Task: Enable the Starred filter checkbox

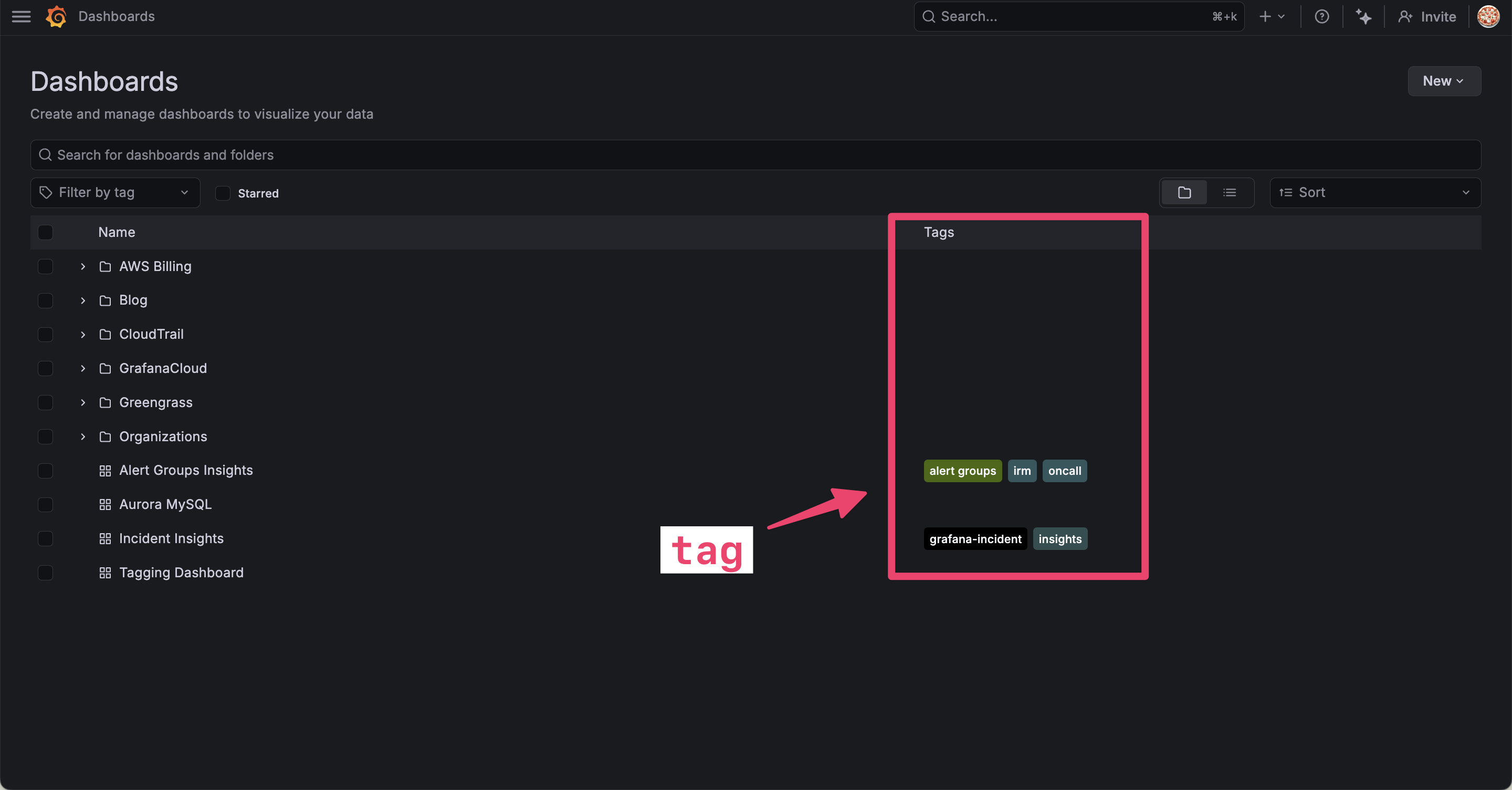Action: (x=223, y=193)
